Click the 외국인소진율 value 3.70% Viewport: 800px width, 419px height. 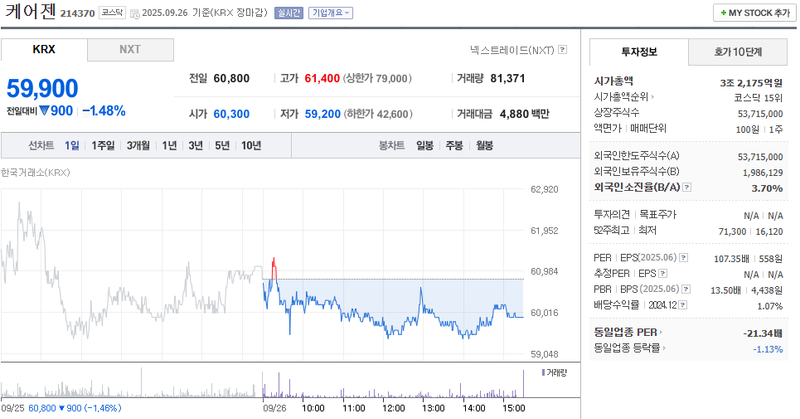(x=767, y=188)
